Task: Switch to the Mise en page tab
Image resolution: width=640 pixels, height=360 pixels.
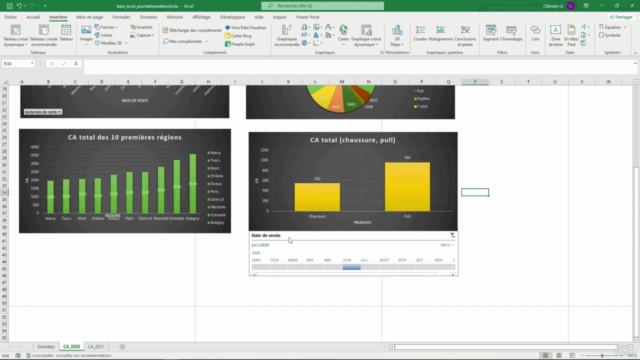Action: [89, 17]
